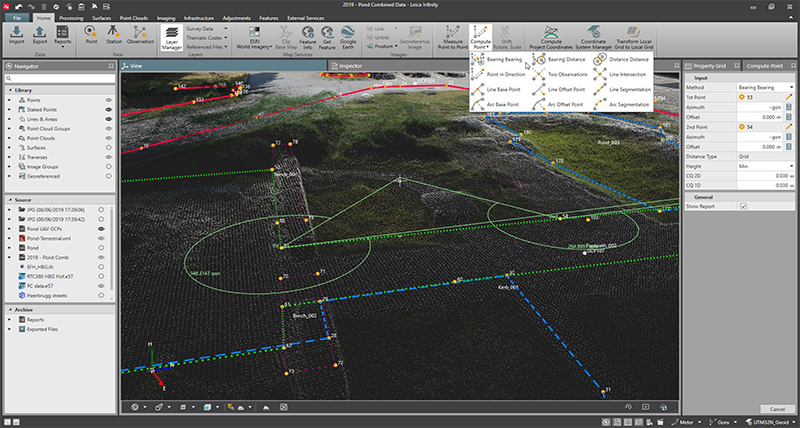Collapse the Library section in Navigator
Screen dimensions: 800x428
(x=10, y=90)
